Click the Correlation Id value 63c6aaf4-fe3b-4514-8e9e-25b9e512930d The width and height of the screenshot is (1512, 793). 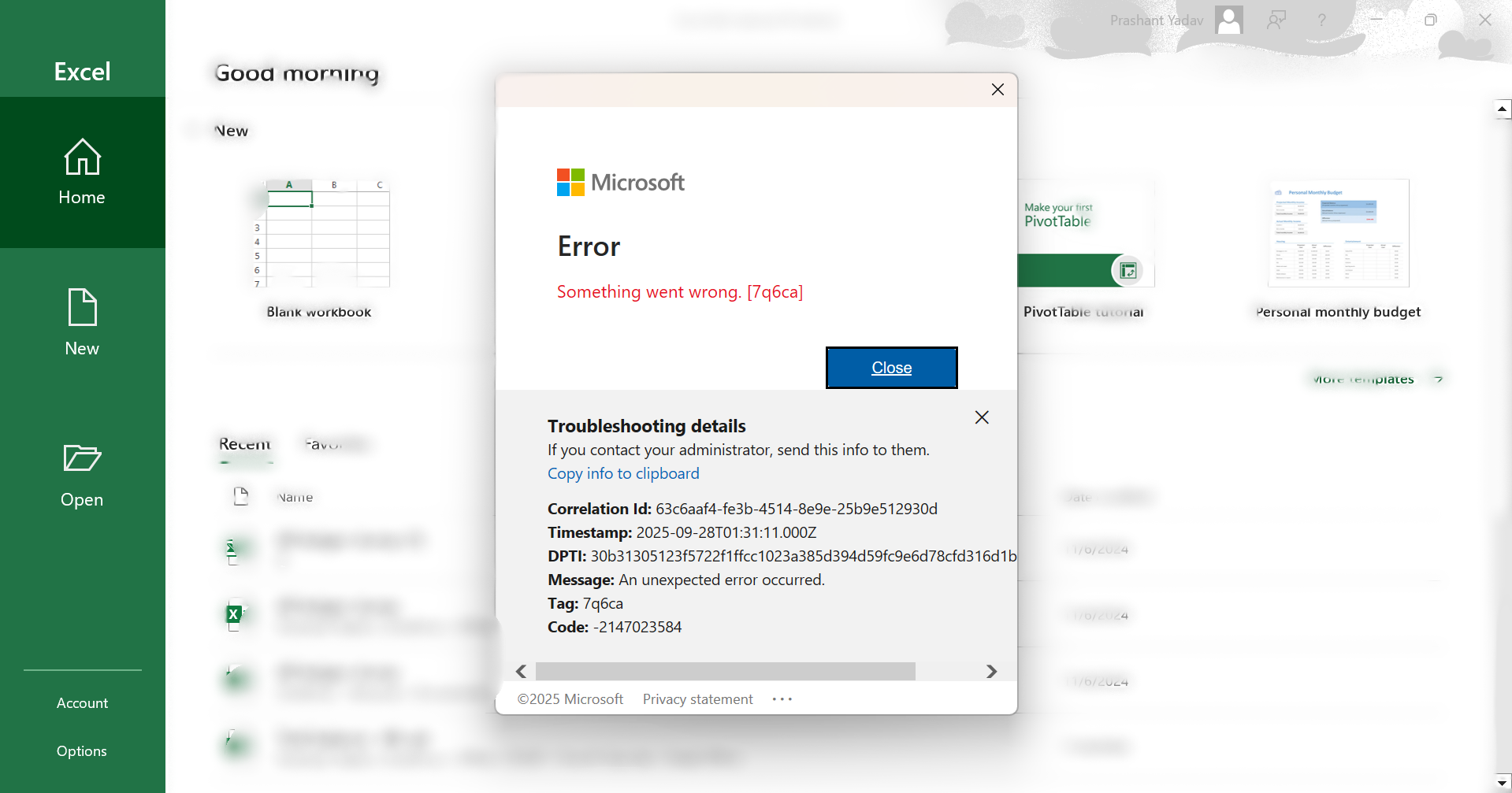(797, 509)
